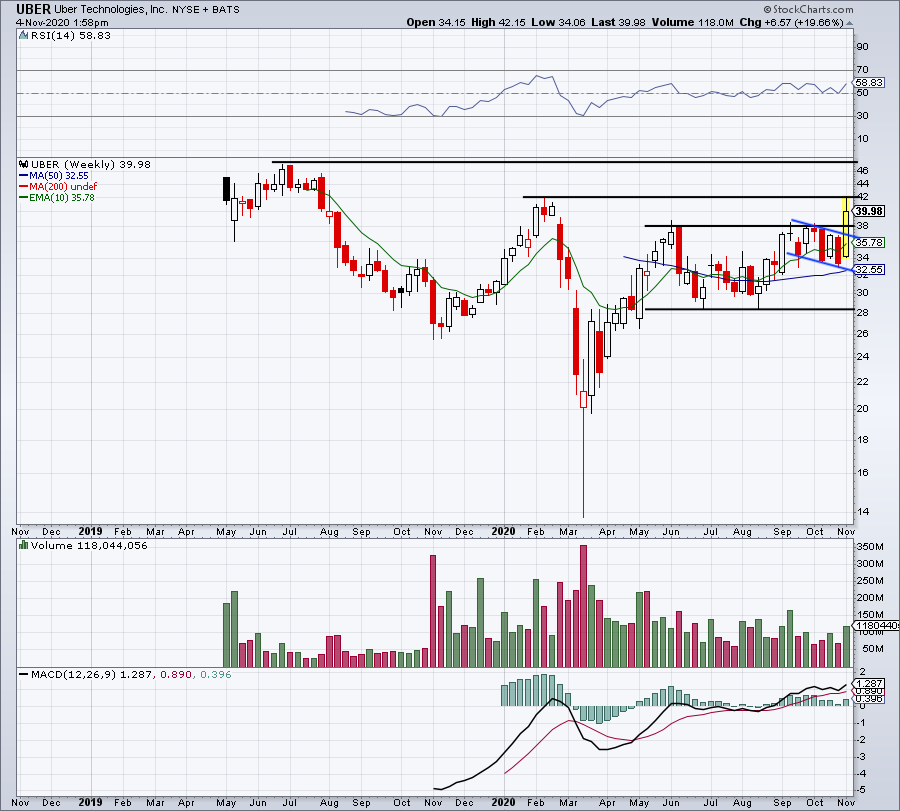
Task: Click the candlestick icon beside UBER (Weekly)
Action: tap(24, 164)
